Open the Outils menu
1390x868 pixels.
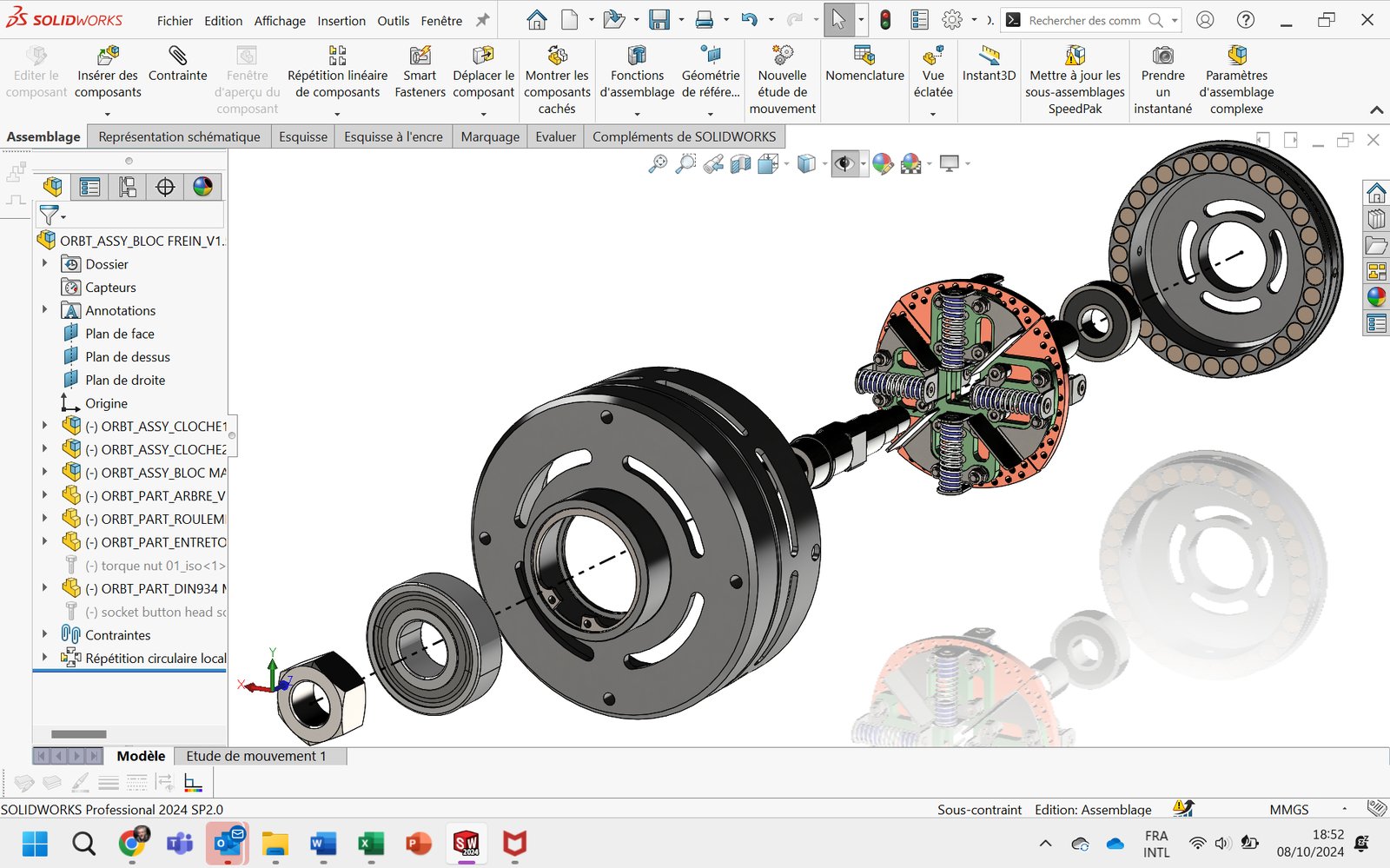(x=393, y=21)
